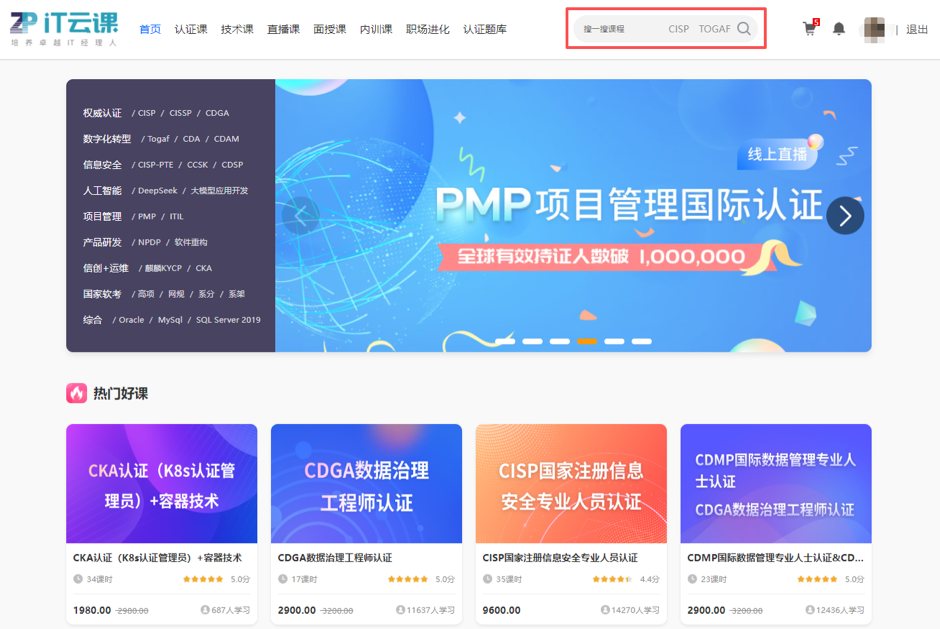
Task: Open the notifications bell
Action: pyautogui.click(x=839, y=29)
